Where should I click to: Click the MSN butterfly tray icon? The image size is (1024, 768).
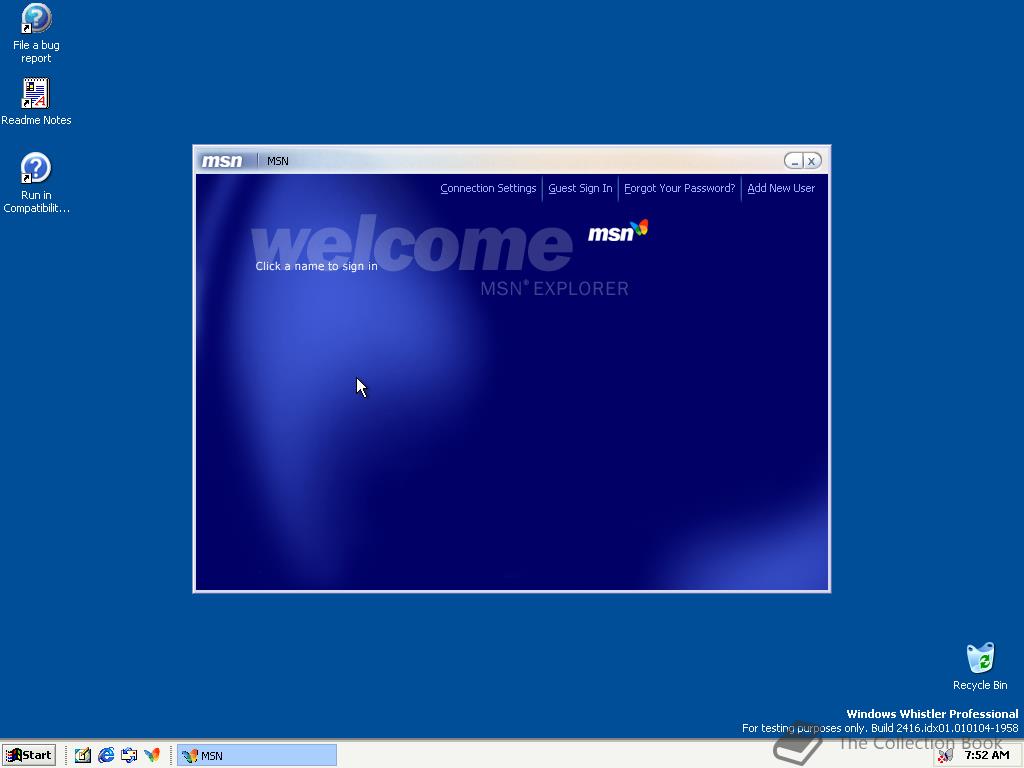click(x=945, y=756)
